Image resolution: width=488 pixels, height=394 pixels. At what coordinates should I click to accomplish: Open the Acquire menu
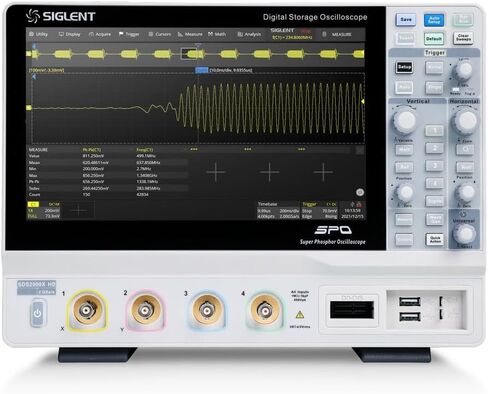100,34
